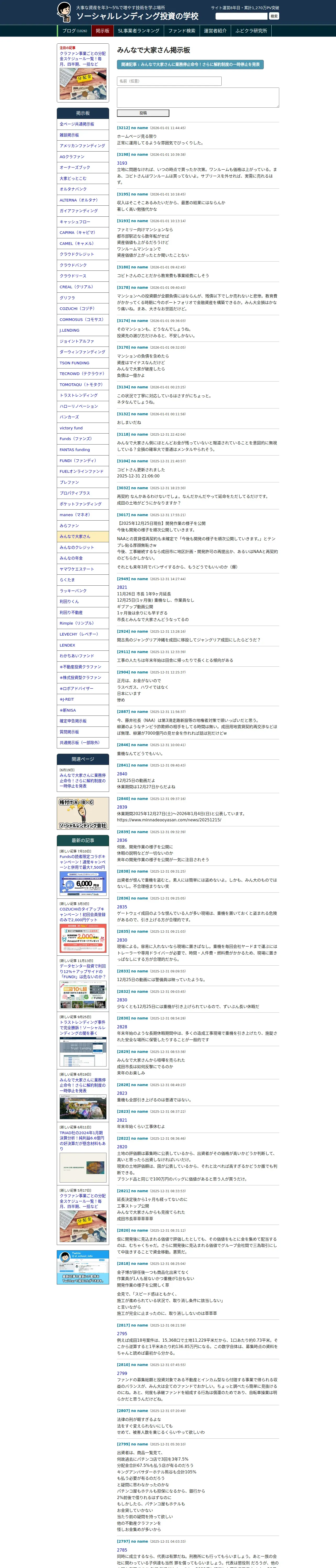
Task: Open the SL事業者ランキング tab
Action: coord(138,31)
